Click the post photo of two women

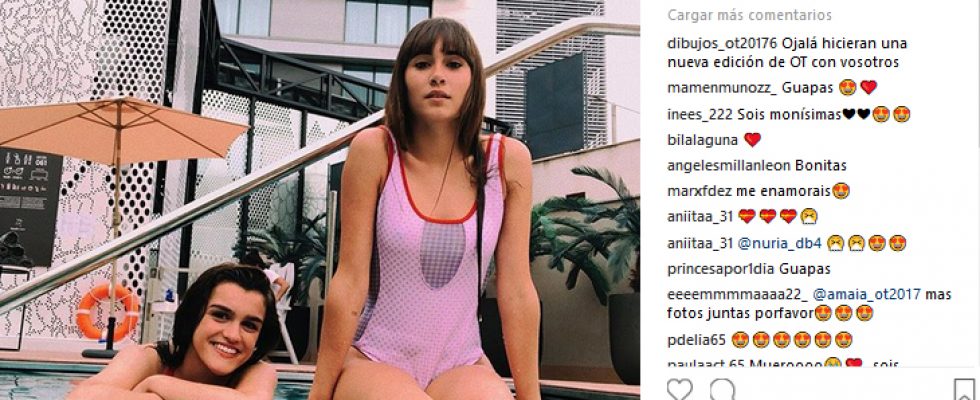click(x=320, y=200)
